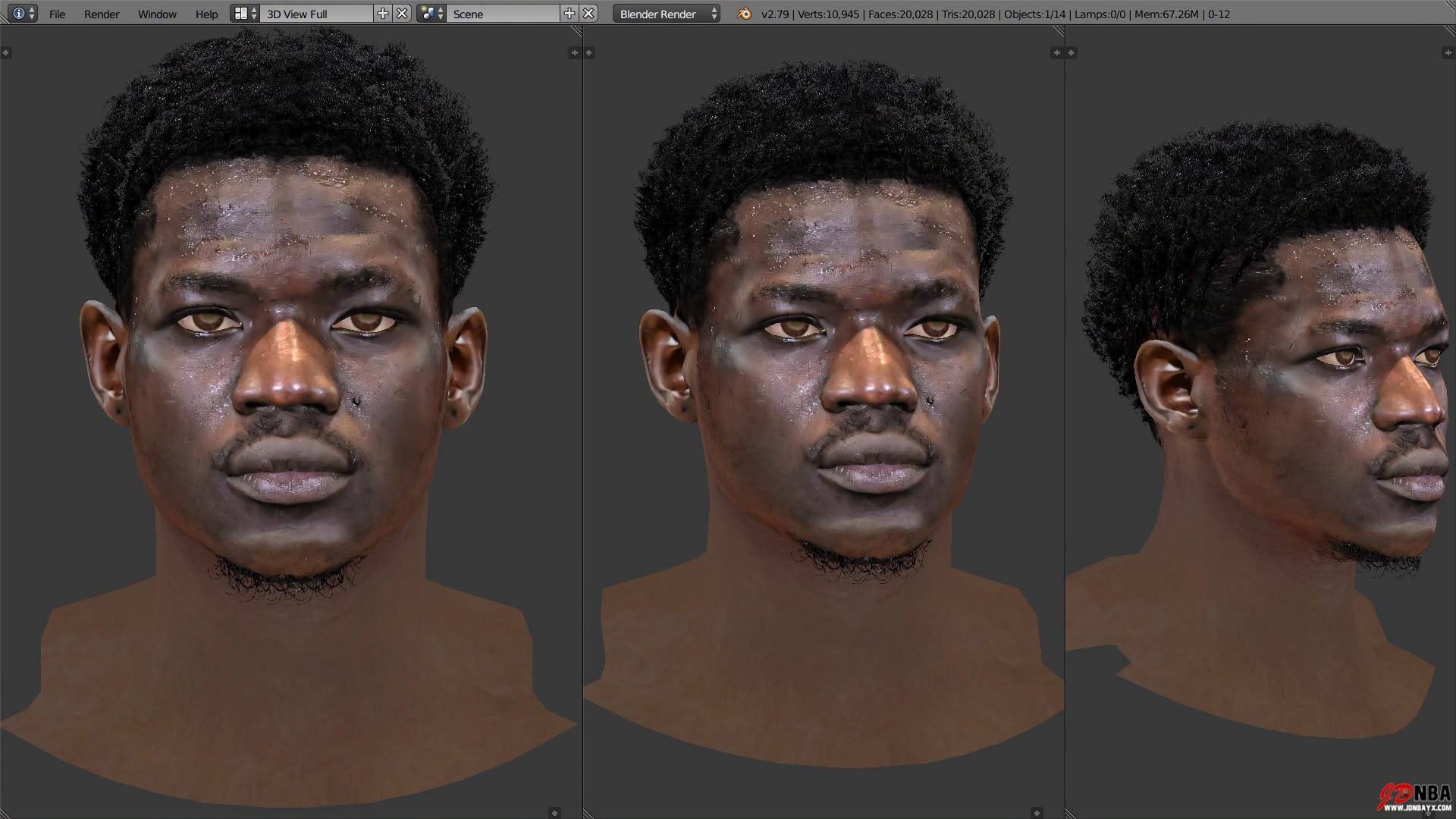
Task: Click the '3D View Full' layout name field
Action: (316, 14)
